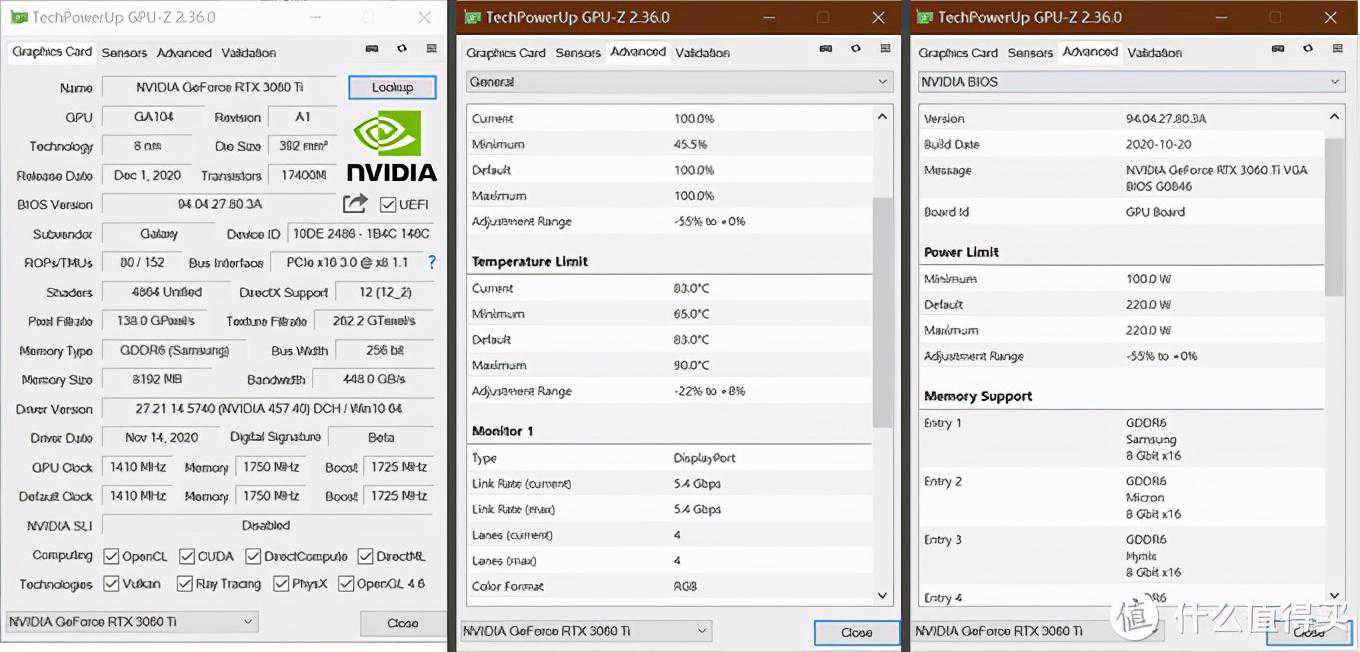Click the scroll down arrow in the NVIDIA BIOS window
This screenshot has width=1360, height=652.
(1335, 596)
